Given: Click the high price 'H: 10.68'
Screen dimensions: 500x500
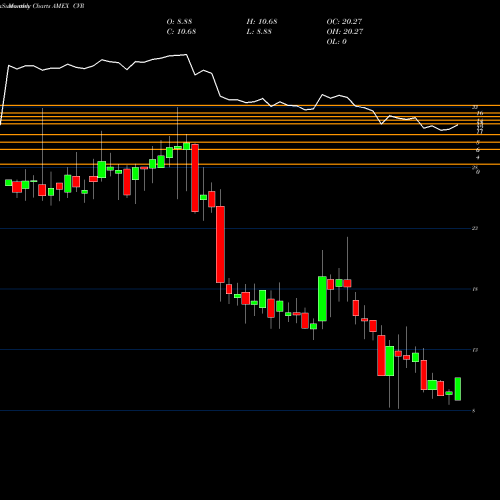Looking at the screenshot, I should [x=262, y=22].
